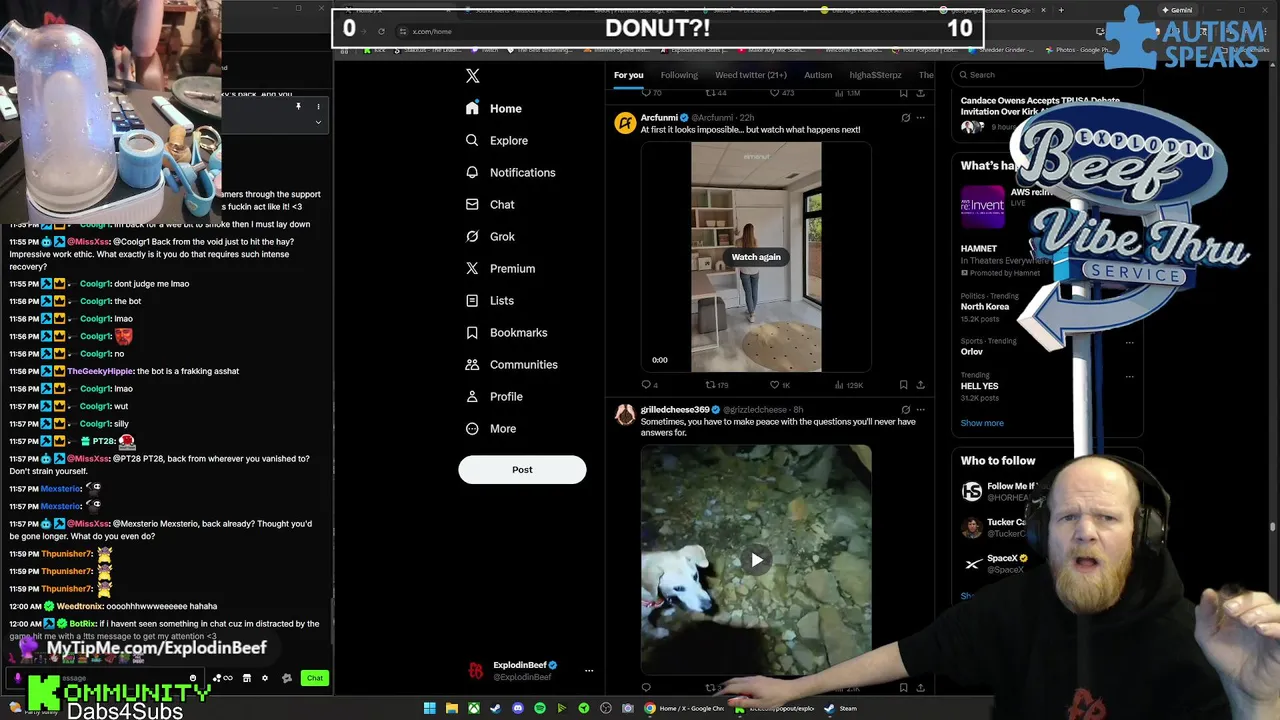Screen dimensions: 1280x720
Task: Click Show more under trending
Action: pyautogui.click(x=982, y=423)
